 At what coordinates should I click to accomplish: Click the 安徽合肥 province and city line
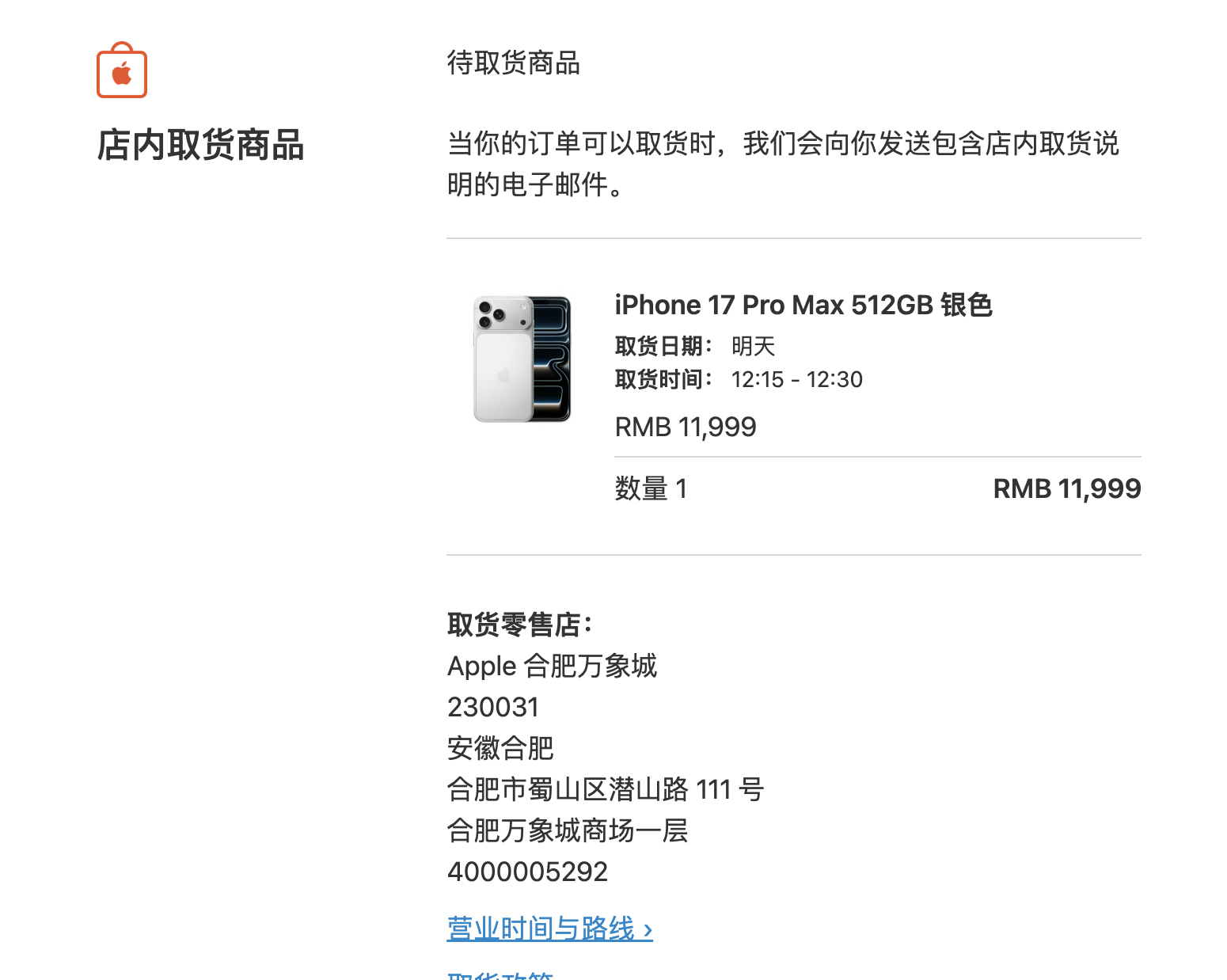point(500,748)
